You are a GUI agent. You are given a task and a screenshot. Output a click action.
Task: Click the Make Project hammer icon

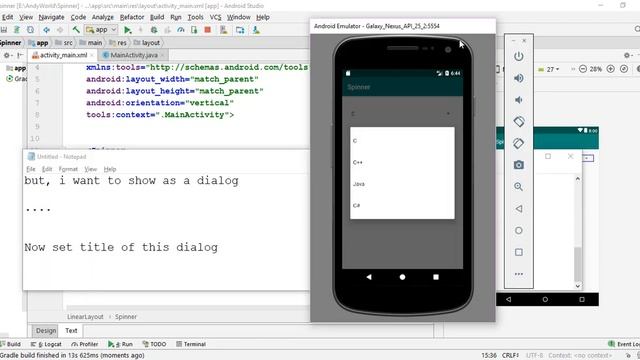click(76, 30)
